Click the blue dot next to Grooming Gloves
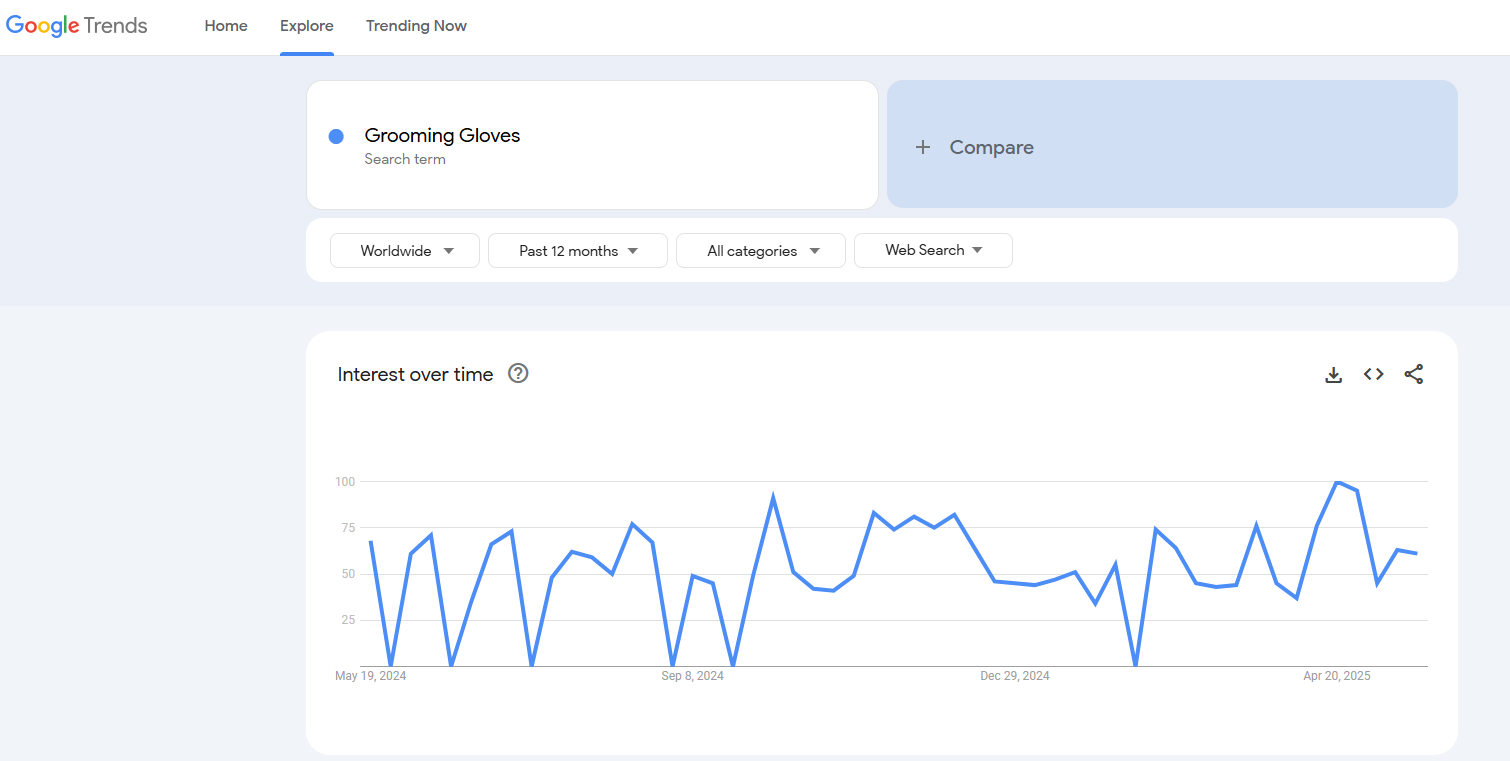 pos(336,136)
